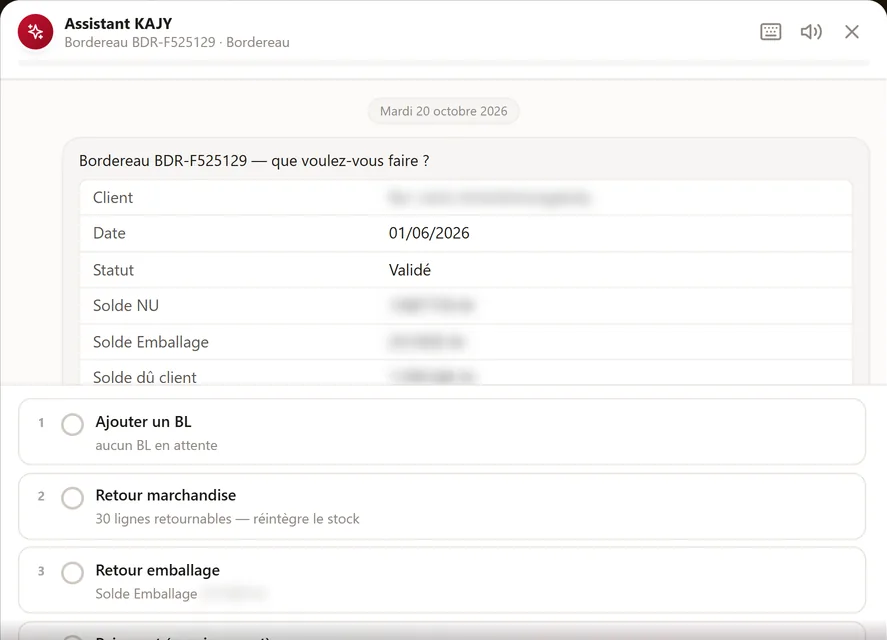Click the Validé status value
This screenshot has height=640, width=887.
(410, 270)
